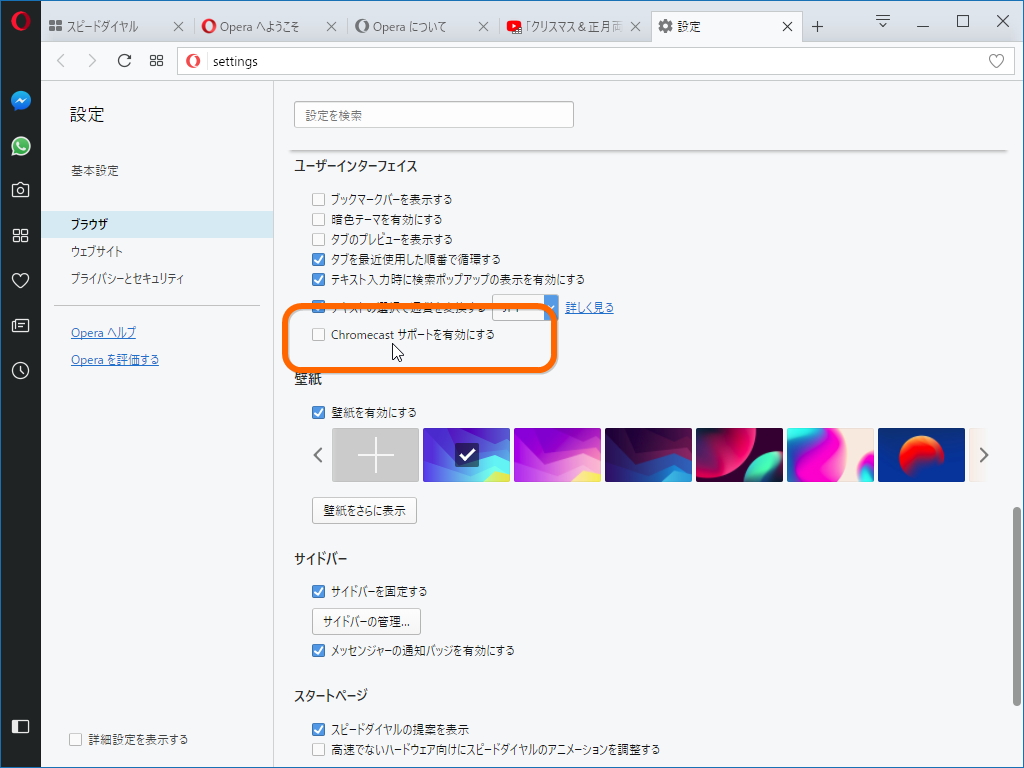Enable Chromecast サポート support
1024x768 pixels.
(318, 335)
